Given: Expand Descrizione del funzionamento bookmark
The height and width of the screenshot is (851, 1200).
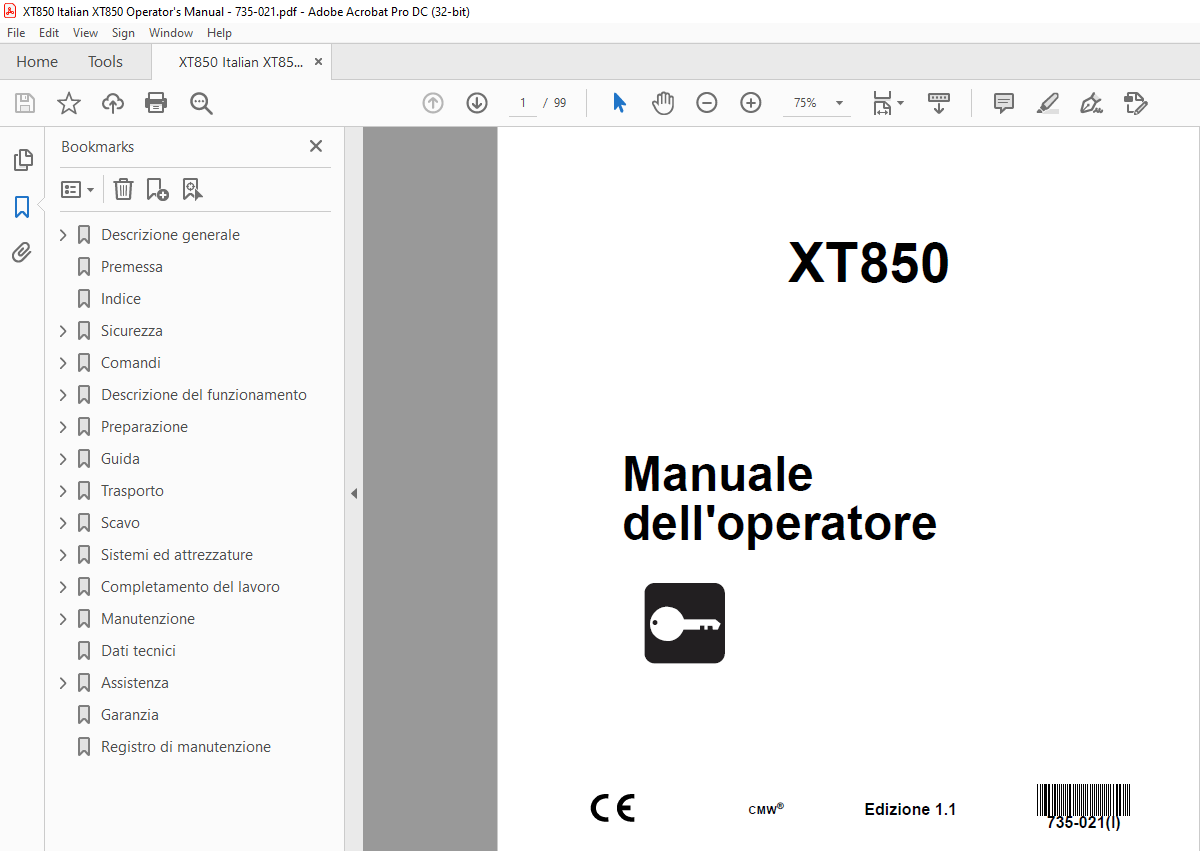Looking at the screenshot, I should [x=63, y=395].
